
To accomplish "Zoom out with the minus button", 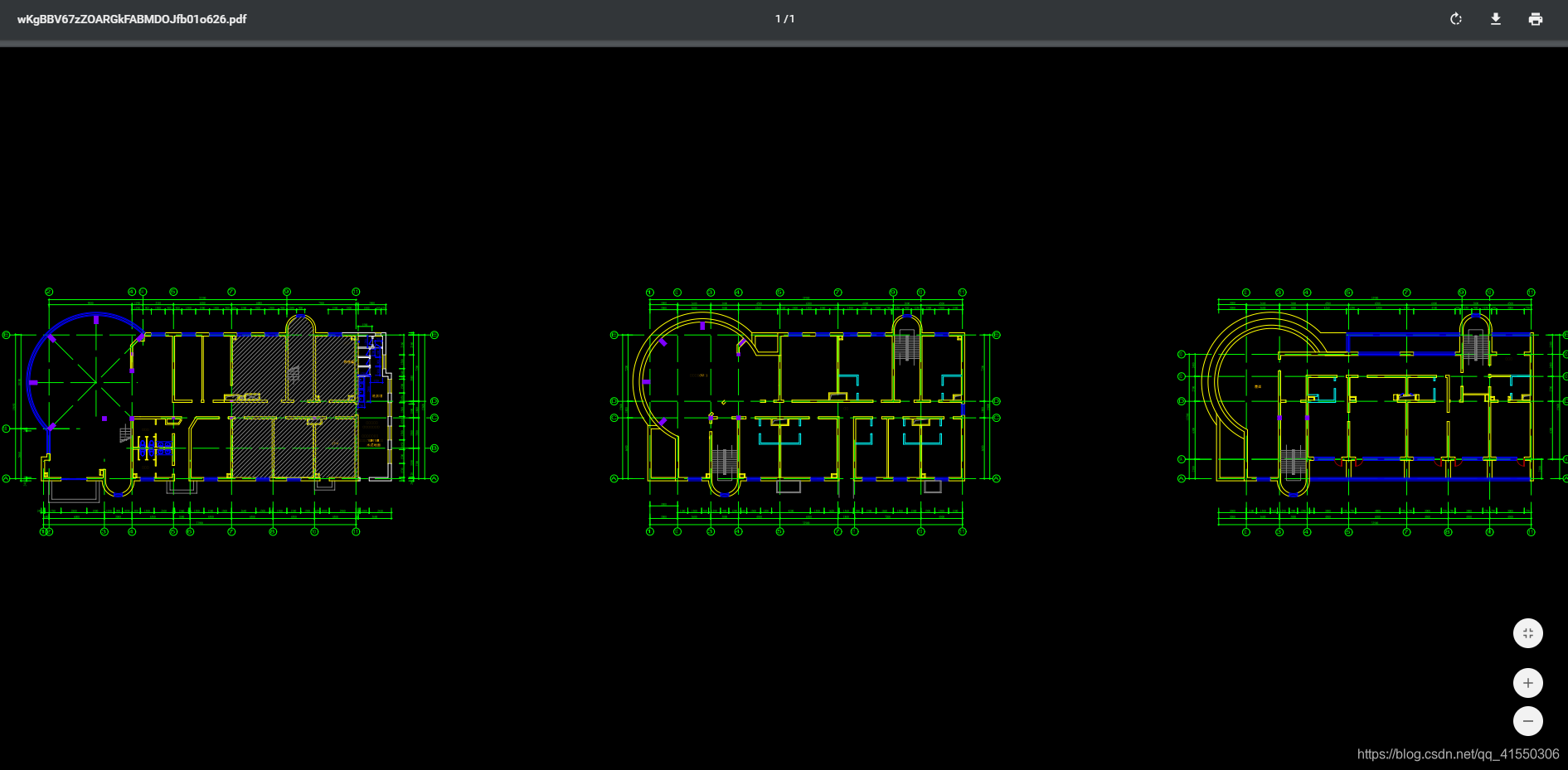I will (1527, 721).
